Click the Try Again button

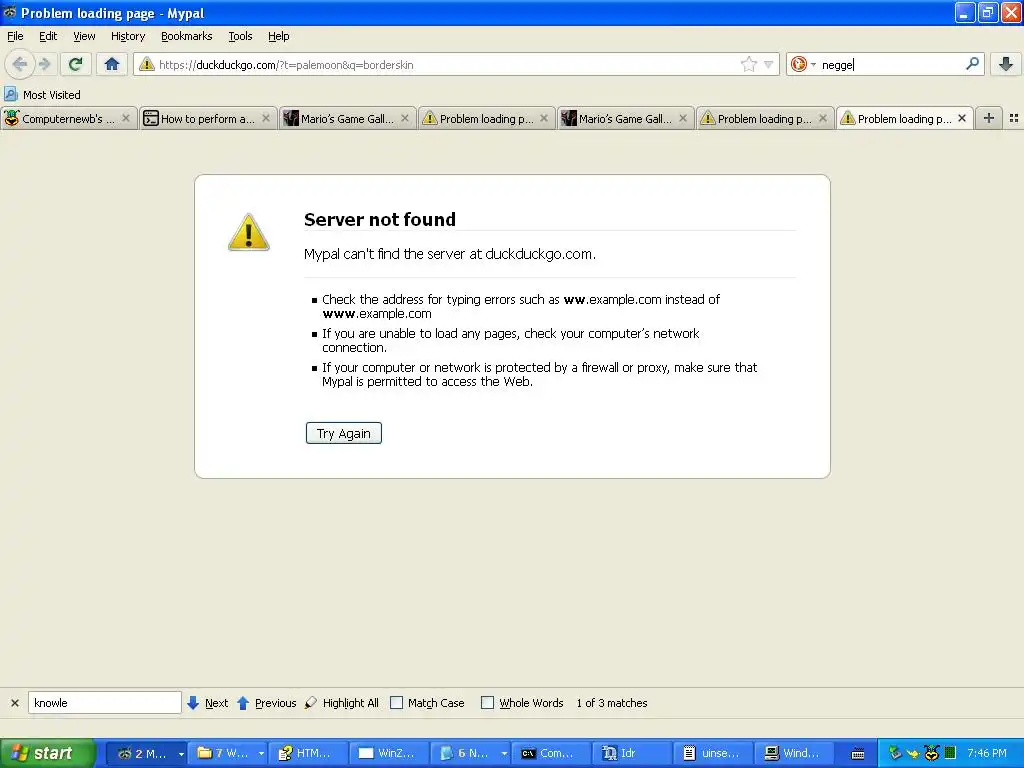click(344, 433)
